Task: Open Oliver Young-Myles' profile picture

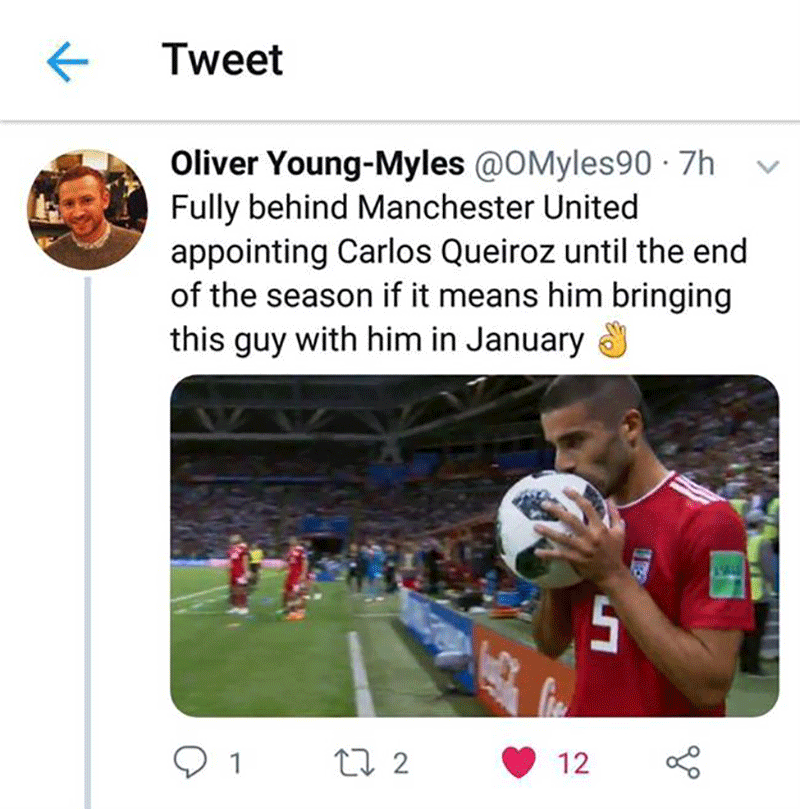Action: point(86,208)
